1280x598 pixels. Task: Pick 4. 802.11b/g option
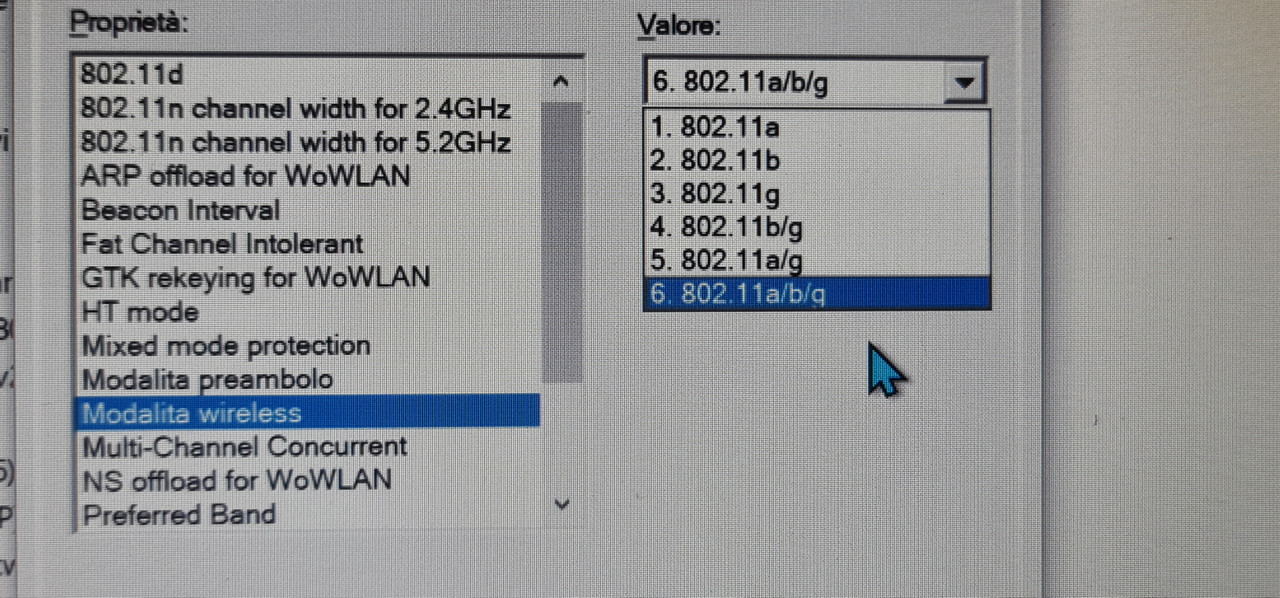[x=817, y=228]
